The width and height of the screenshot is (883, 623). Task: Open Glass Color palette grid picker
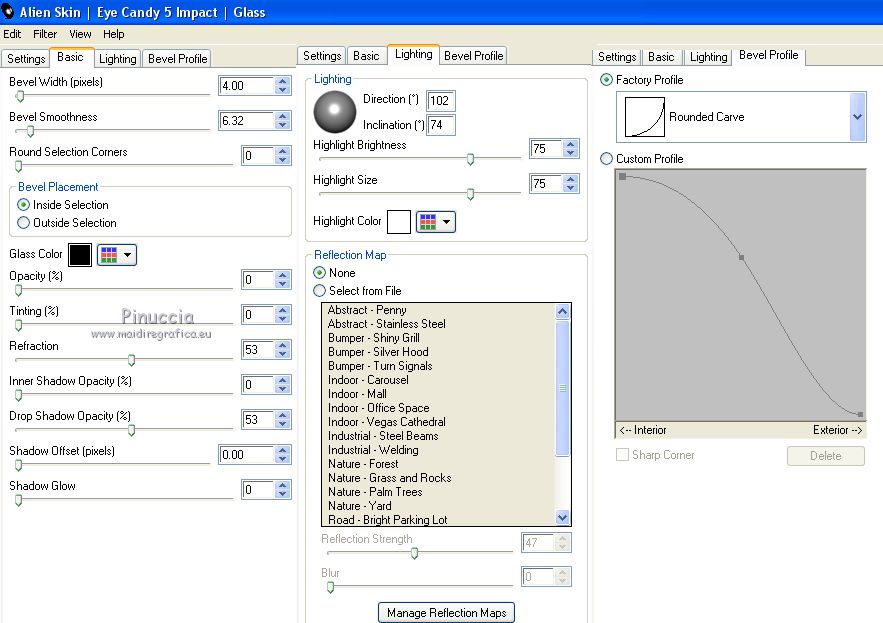click(117, 255)
